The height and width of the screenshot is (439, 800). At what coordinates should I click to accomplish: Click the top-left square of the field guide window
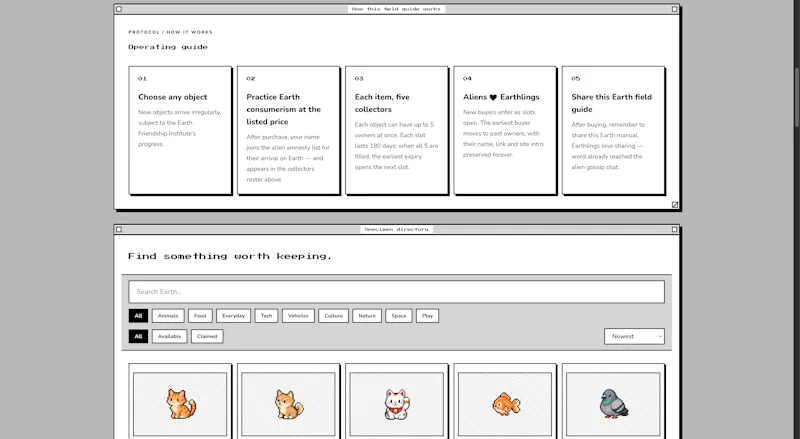(x=119, y=9)
